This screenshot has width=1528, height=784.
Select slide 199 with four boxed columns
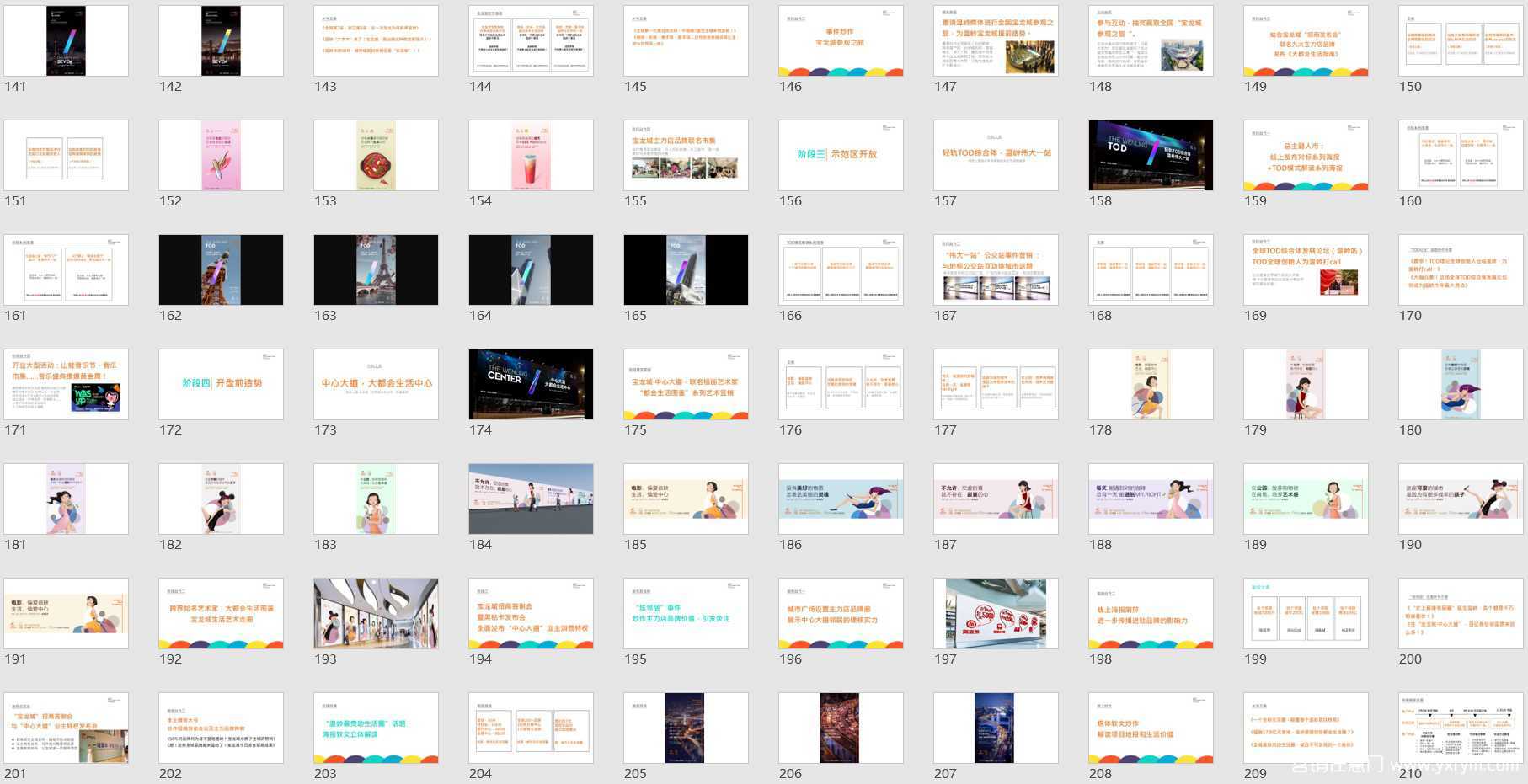(x=1306, y=614)
